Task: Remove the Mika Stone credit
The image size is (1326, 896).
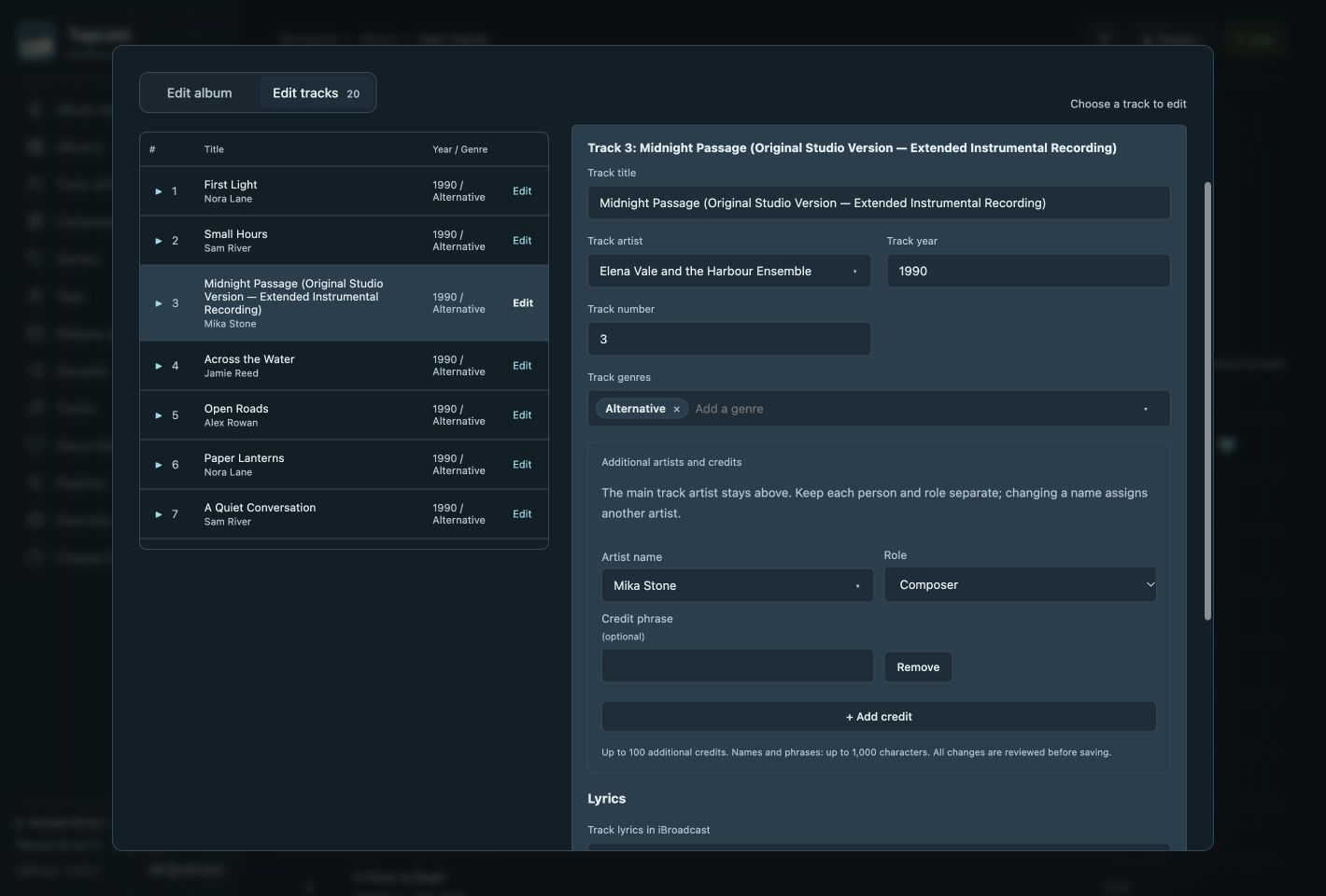Action: click(x=918, y=667)
